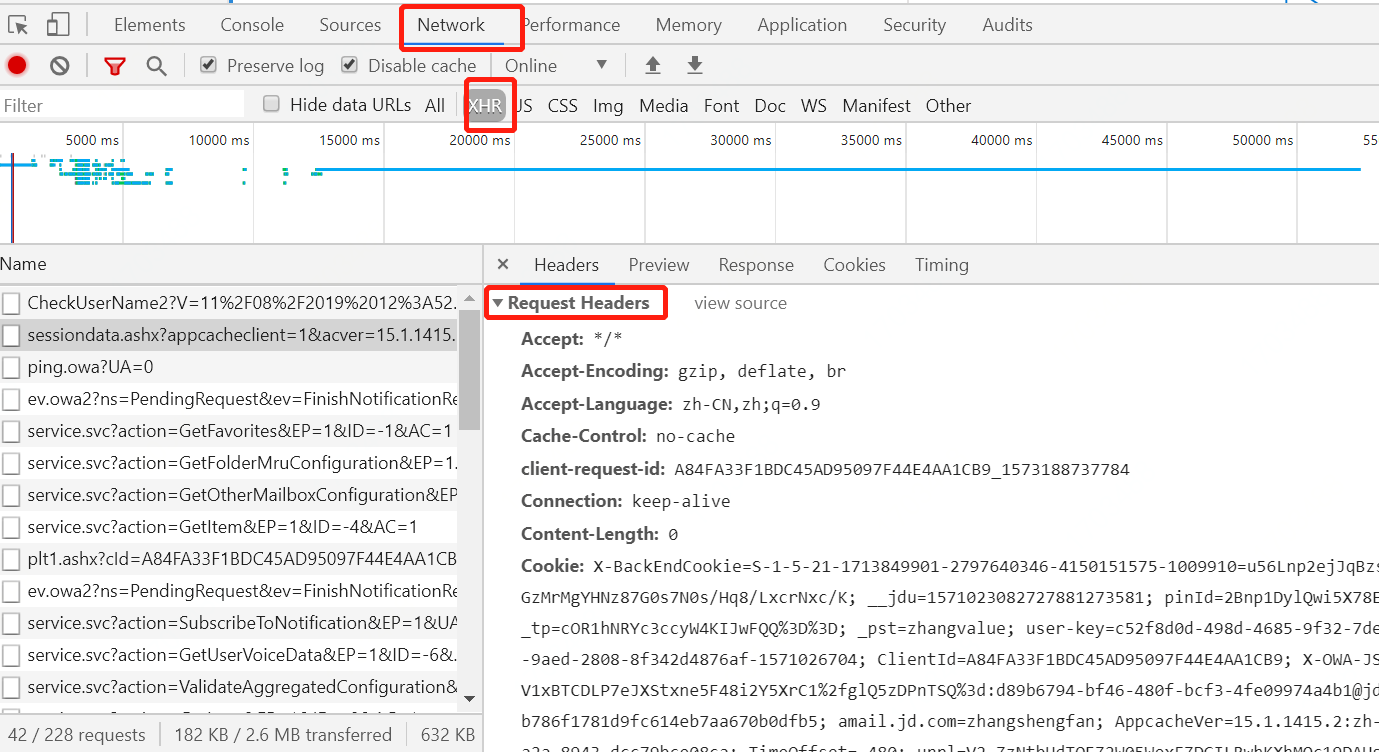
Task: Click the 20000 ms timeline marker
Action: [479, 141]
